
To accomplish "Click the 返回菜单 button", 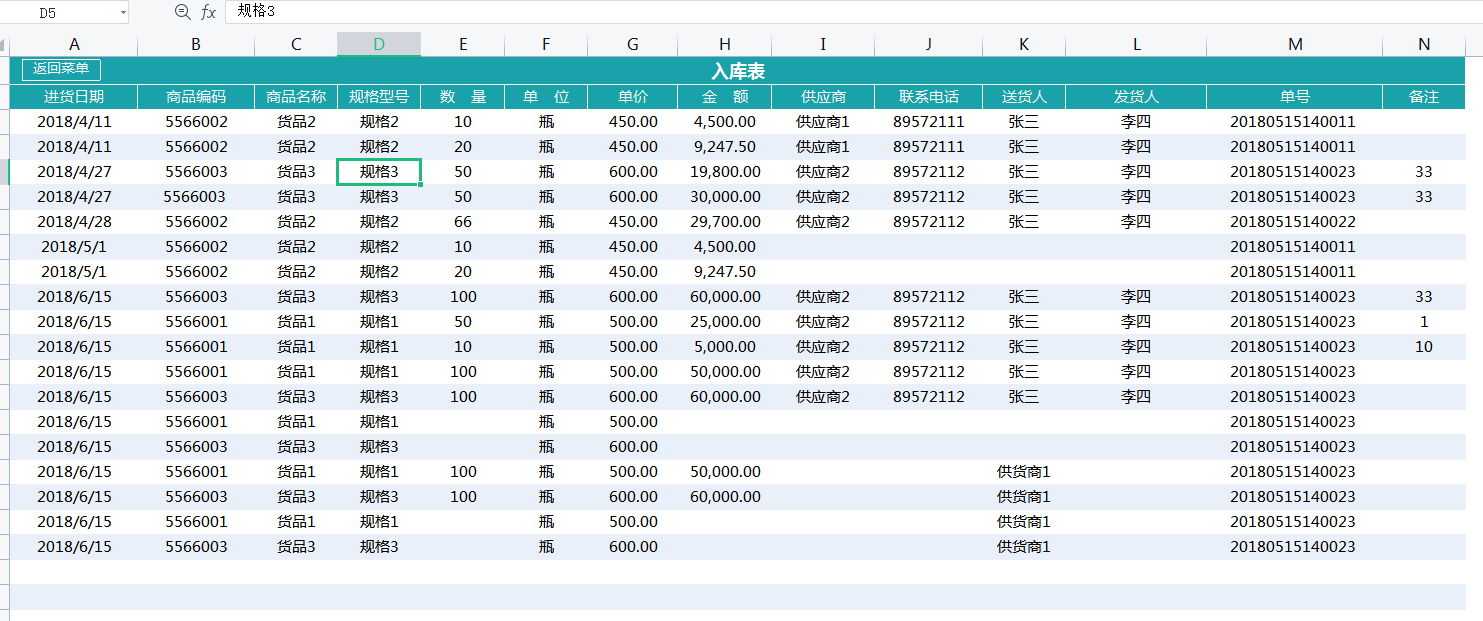I will [x=61, y=69].
